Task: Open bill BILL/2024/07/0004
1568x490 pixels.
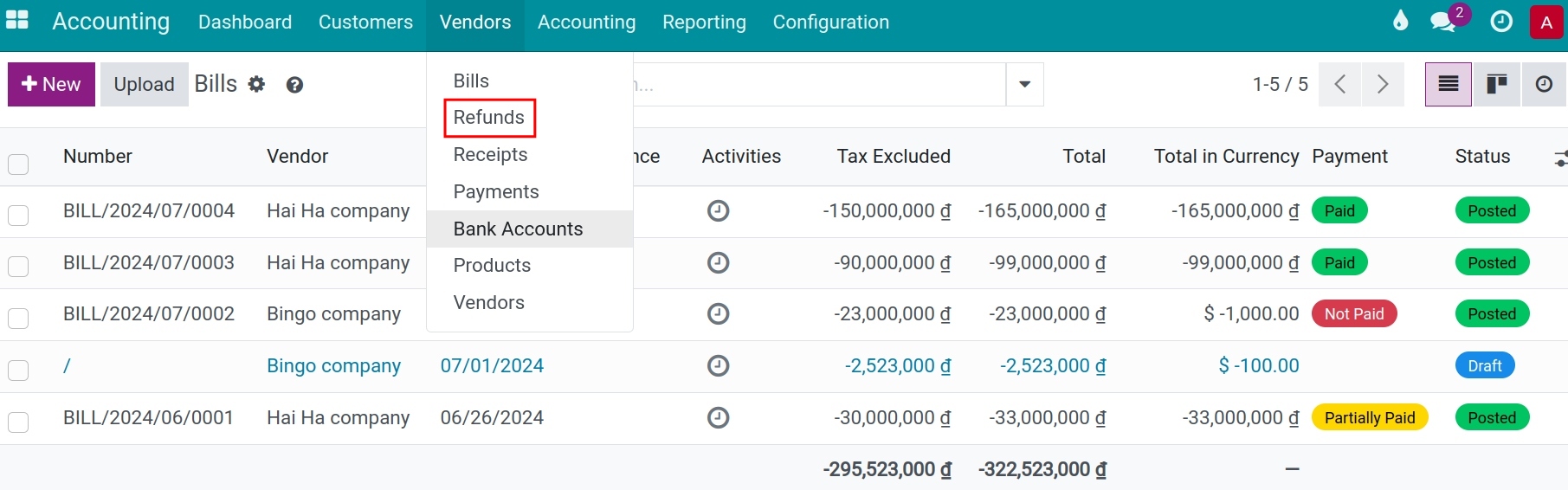Action: 148,210
